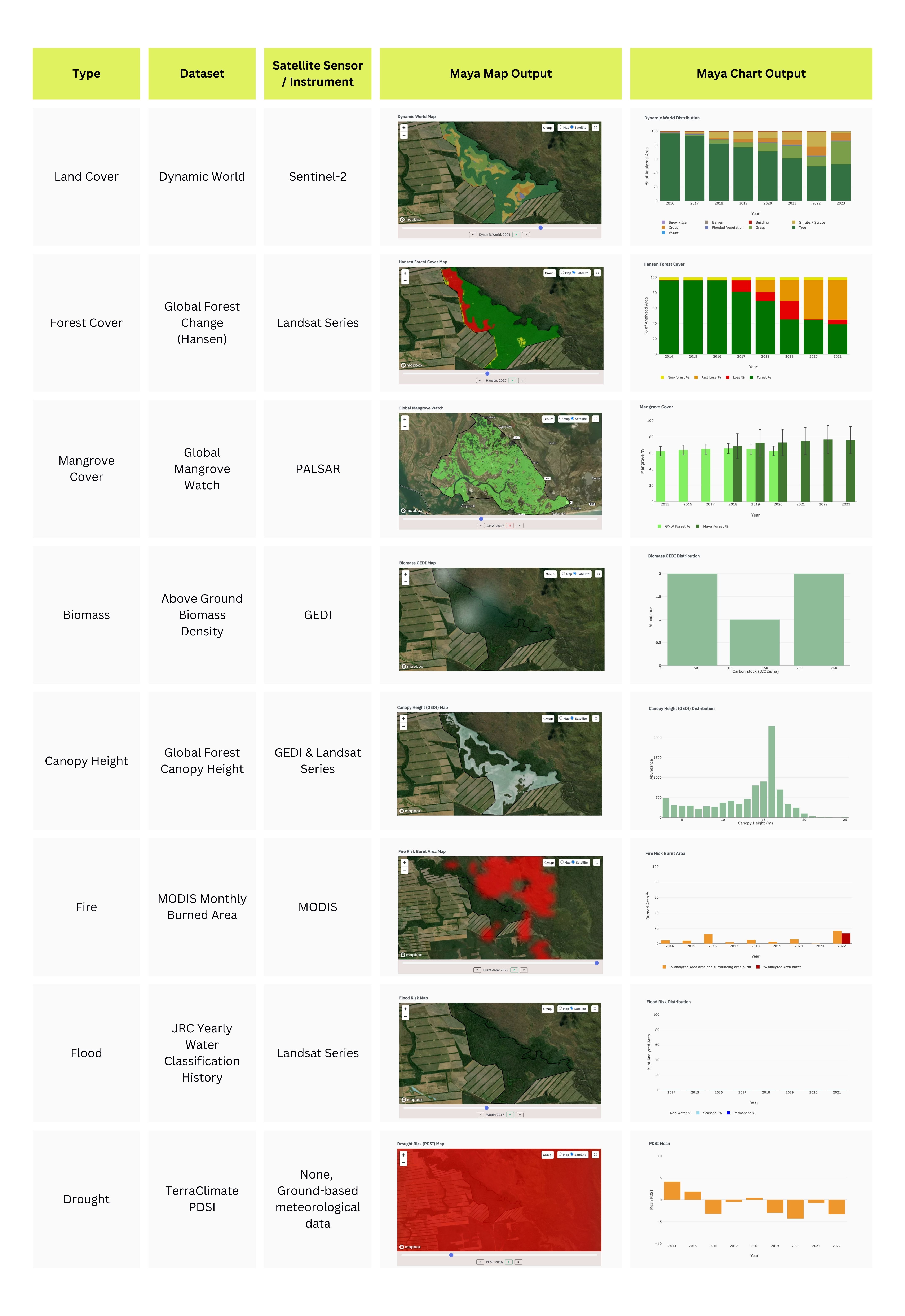Zoom in on the Canopy Height map
The height and width of the screenshot is (1316, 905).
(404, 719)
